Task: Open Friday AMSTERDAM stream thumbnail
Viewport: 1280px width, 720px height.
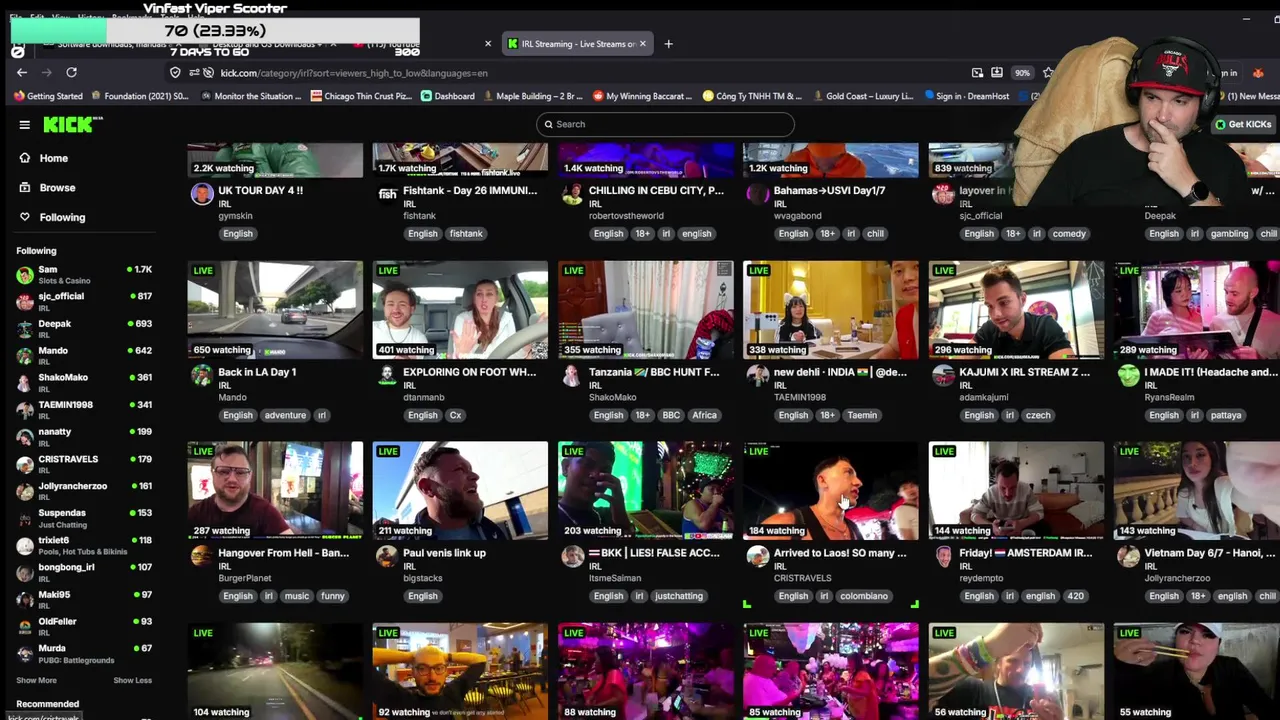Action: tap(1016, 490)
